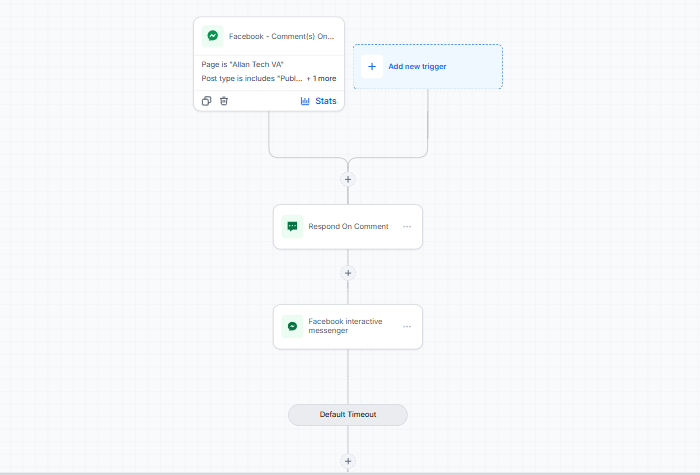Select the Page is "Allan Tech VA" filter

click(x=242, y=64)
